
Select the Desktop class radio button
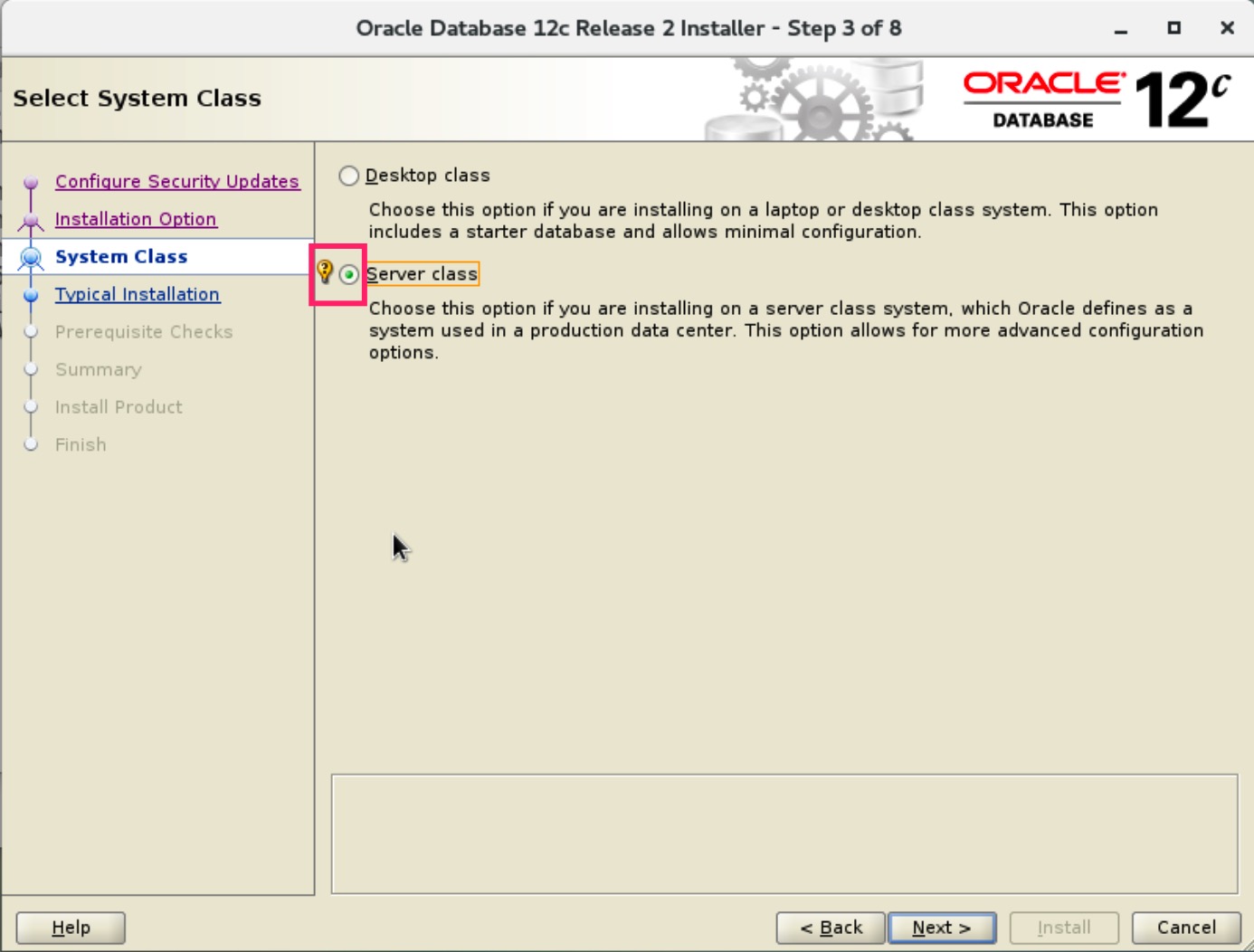[348, 176]
